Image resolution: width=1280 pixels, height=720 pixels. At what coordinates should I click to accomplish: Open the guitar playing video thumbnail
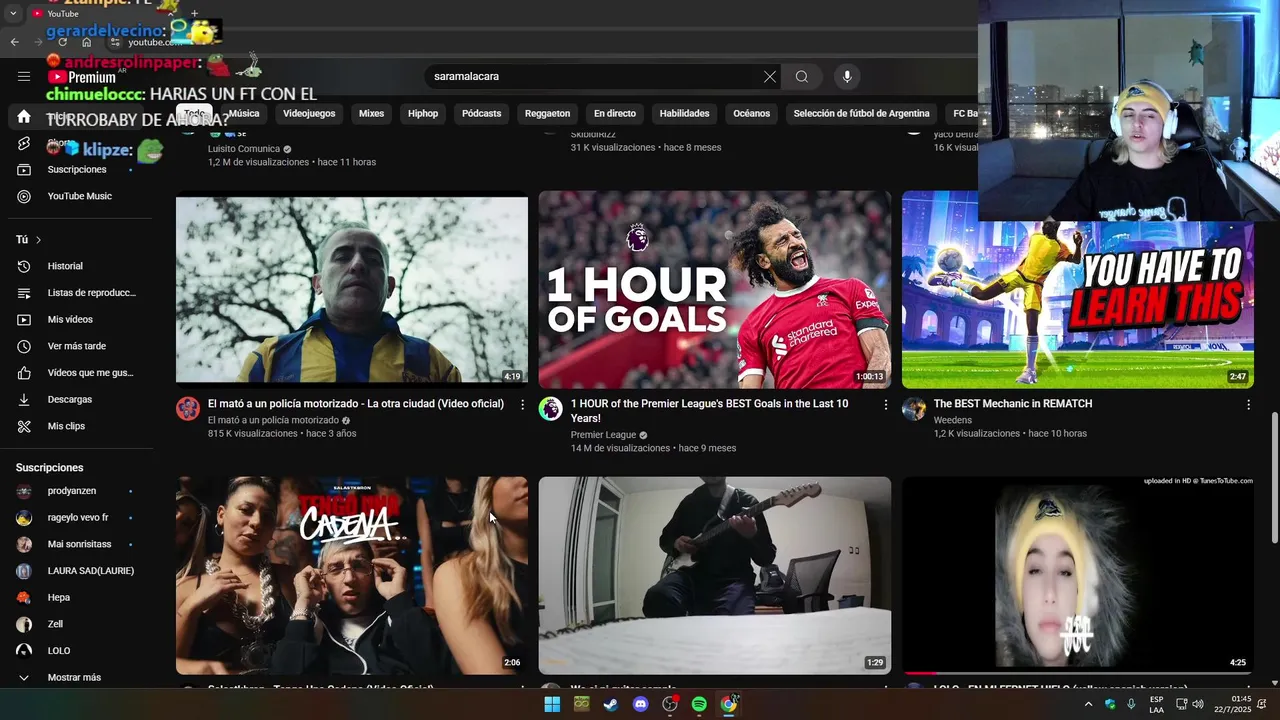click(715, 575)
